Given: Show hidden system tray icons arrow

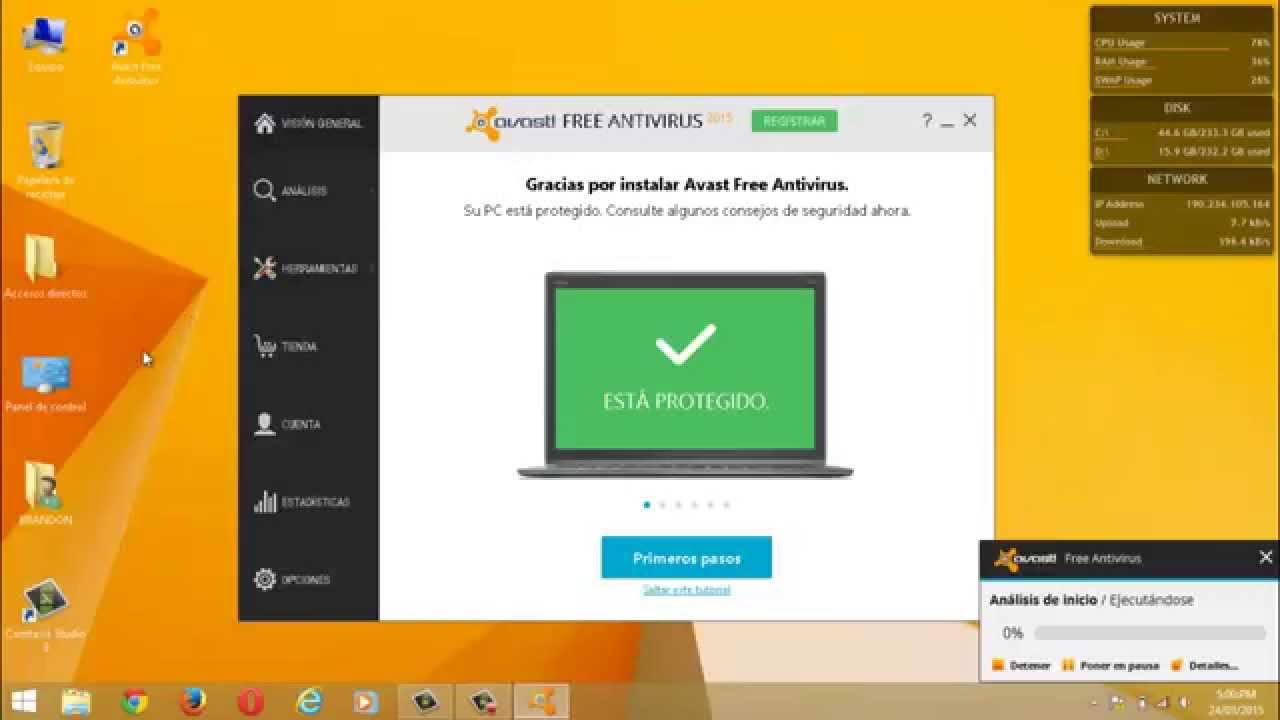Looking at the screenshot, I should [1094, 703].
